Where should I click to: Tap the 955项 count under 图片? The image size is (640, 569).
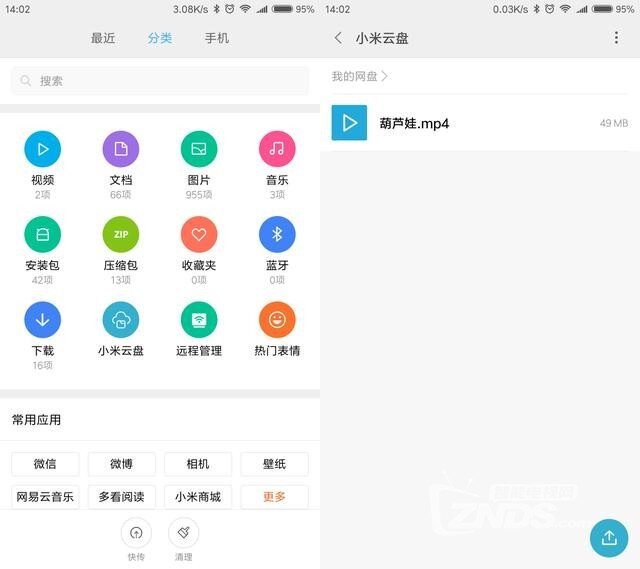pyautogui.click(x=199, y=195)
